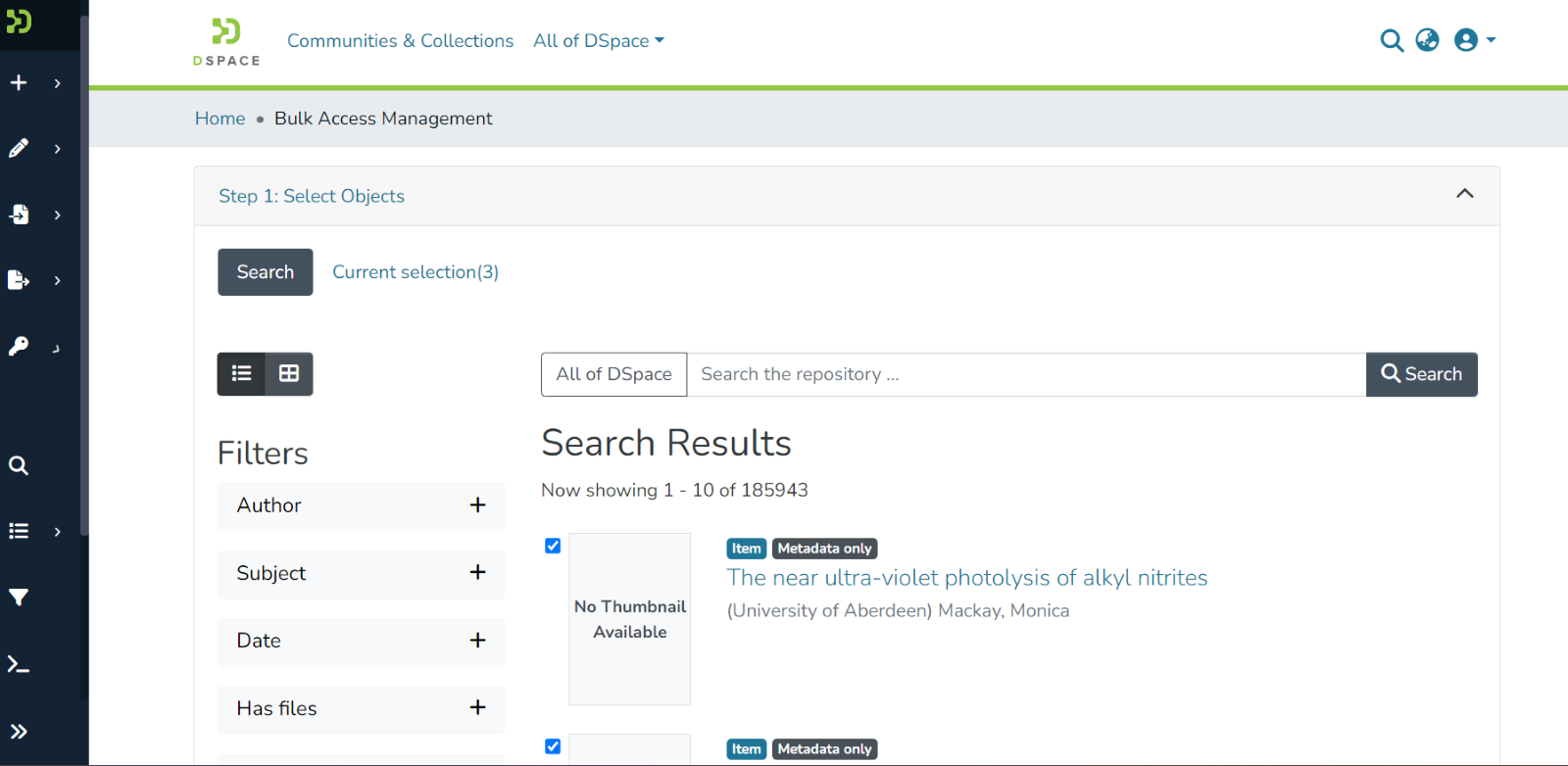Image resolution: width=1568 pixels, height=766 pixels.
Task: Open Communities & Collections menu item
Action: pyautogui.click(x=400, y=41)
